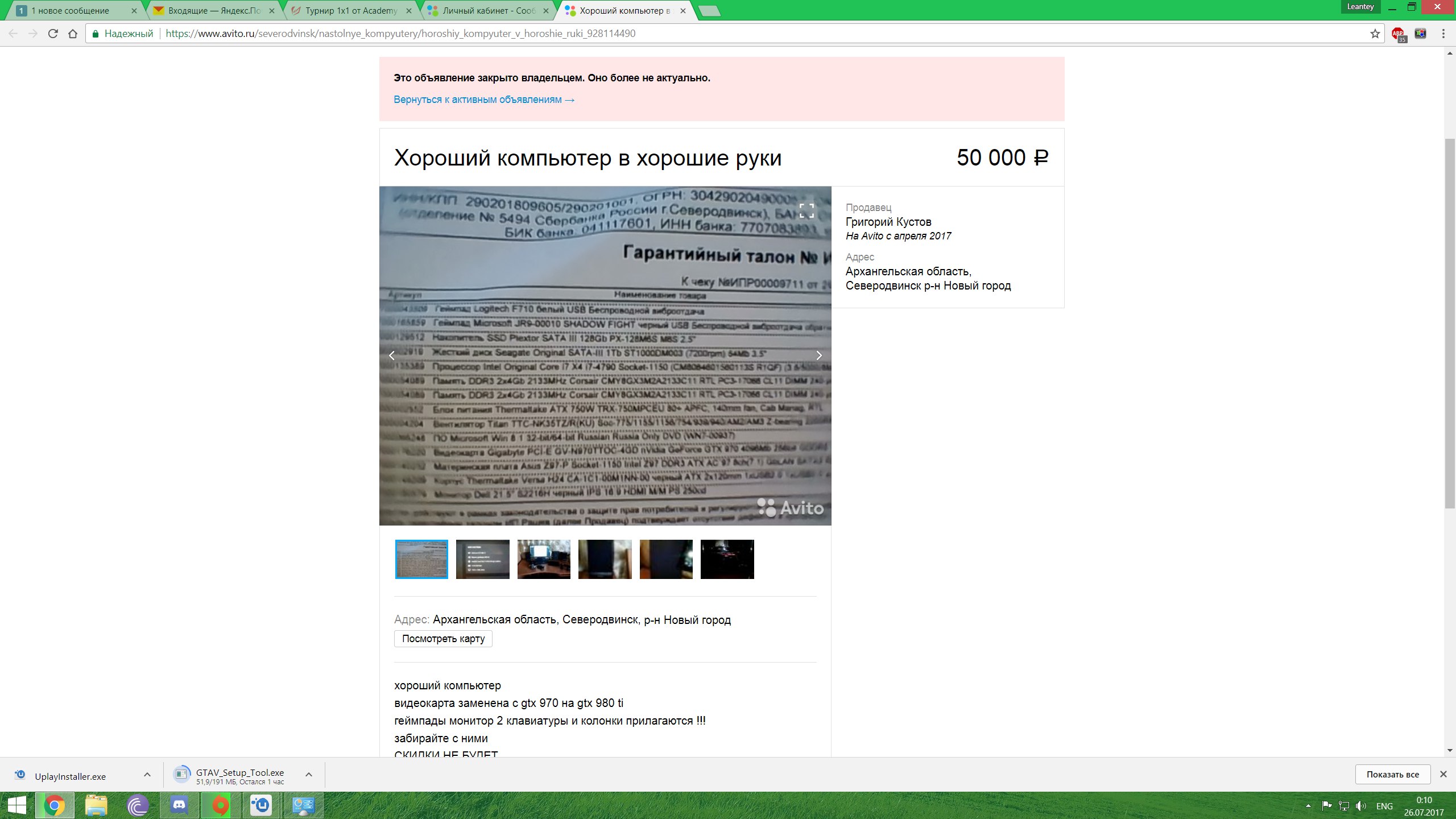Close the downloads bar
This screenshot has height=819, width=1456.
coord(1443,774)
